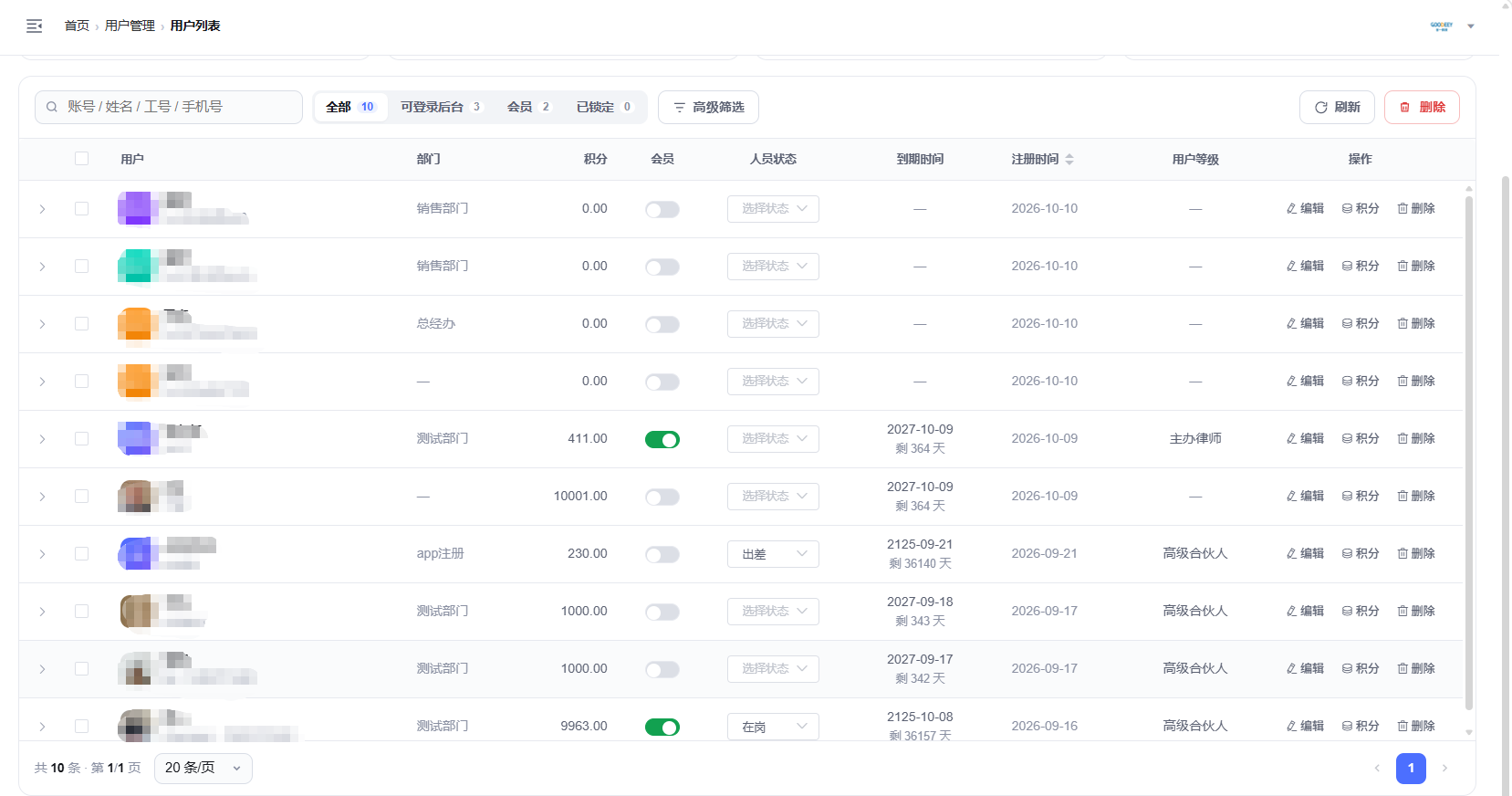
Task: Click the account search input field
Action: coord(169,107)
